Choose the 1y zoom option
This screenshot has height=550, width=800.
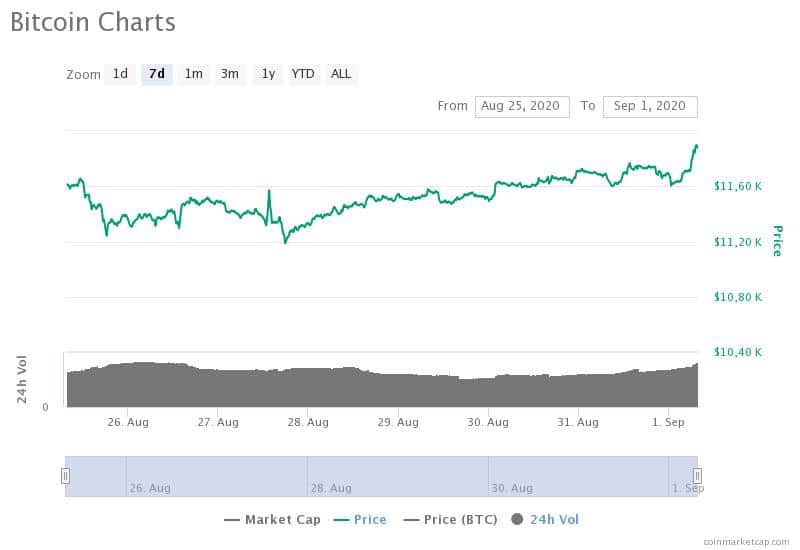[268, 74]
